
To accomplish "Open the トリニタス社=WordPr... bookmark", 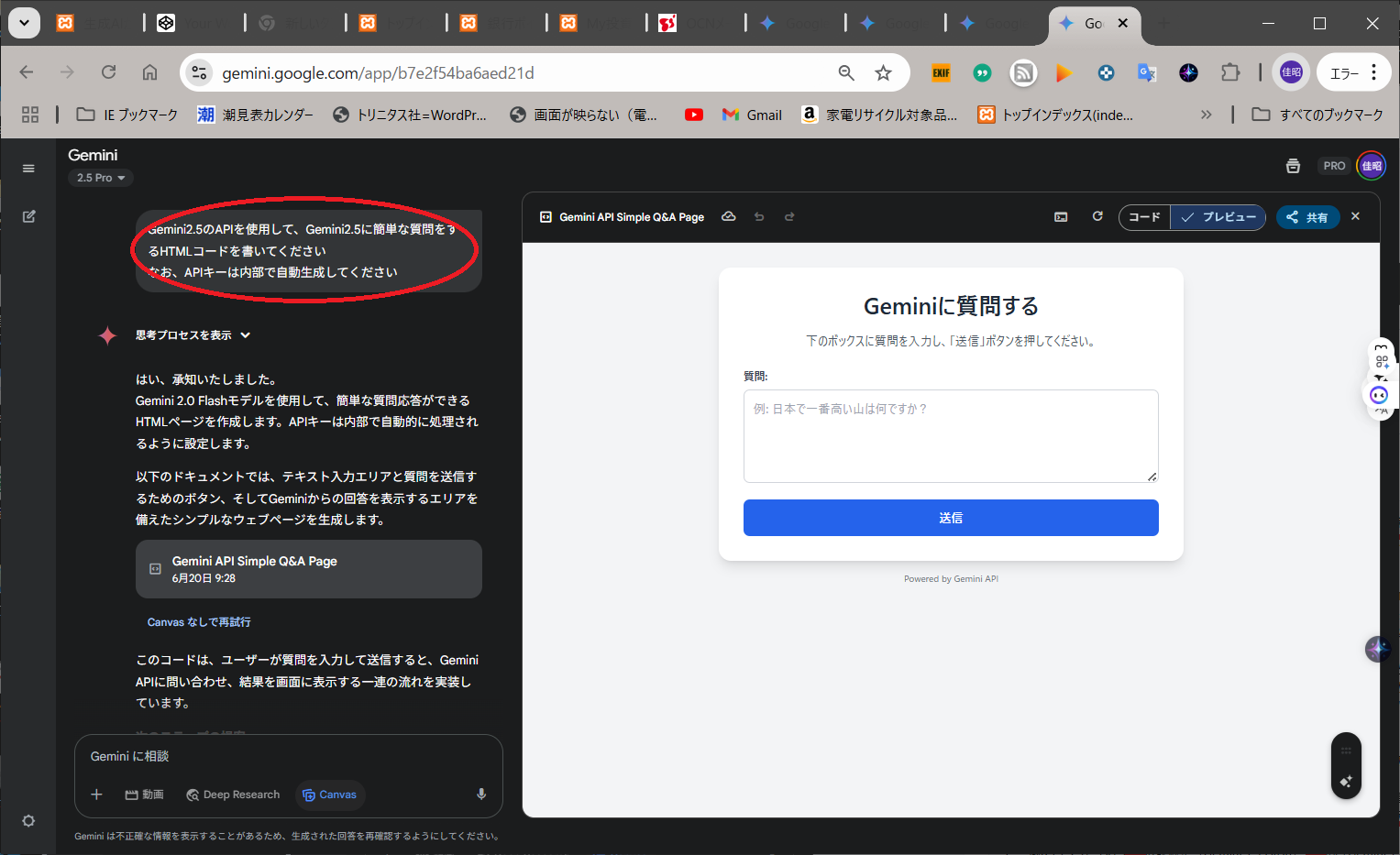I will (x=410, y=115).
